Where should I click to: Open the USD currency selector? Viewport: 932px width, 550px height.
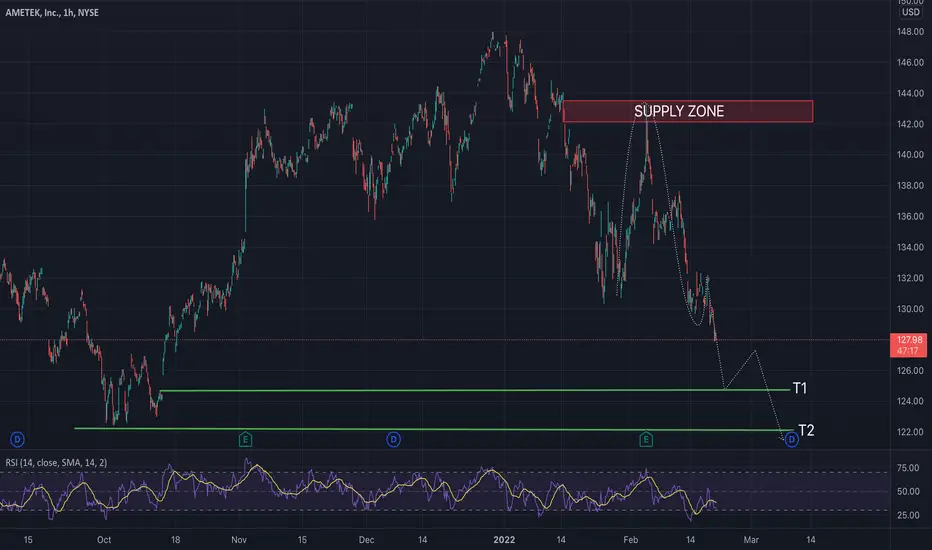click(910, 12)
